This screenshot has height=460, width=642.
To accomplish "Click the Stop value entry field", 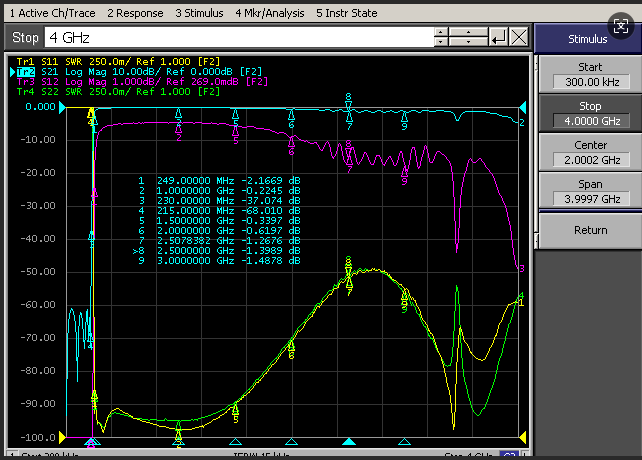I will [x=239, y=38].
